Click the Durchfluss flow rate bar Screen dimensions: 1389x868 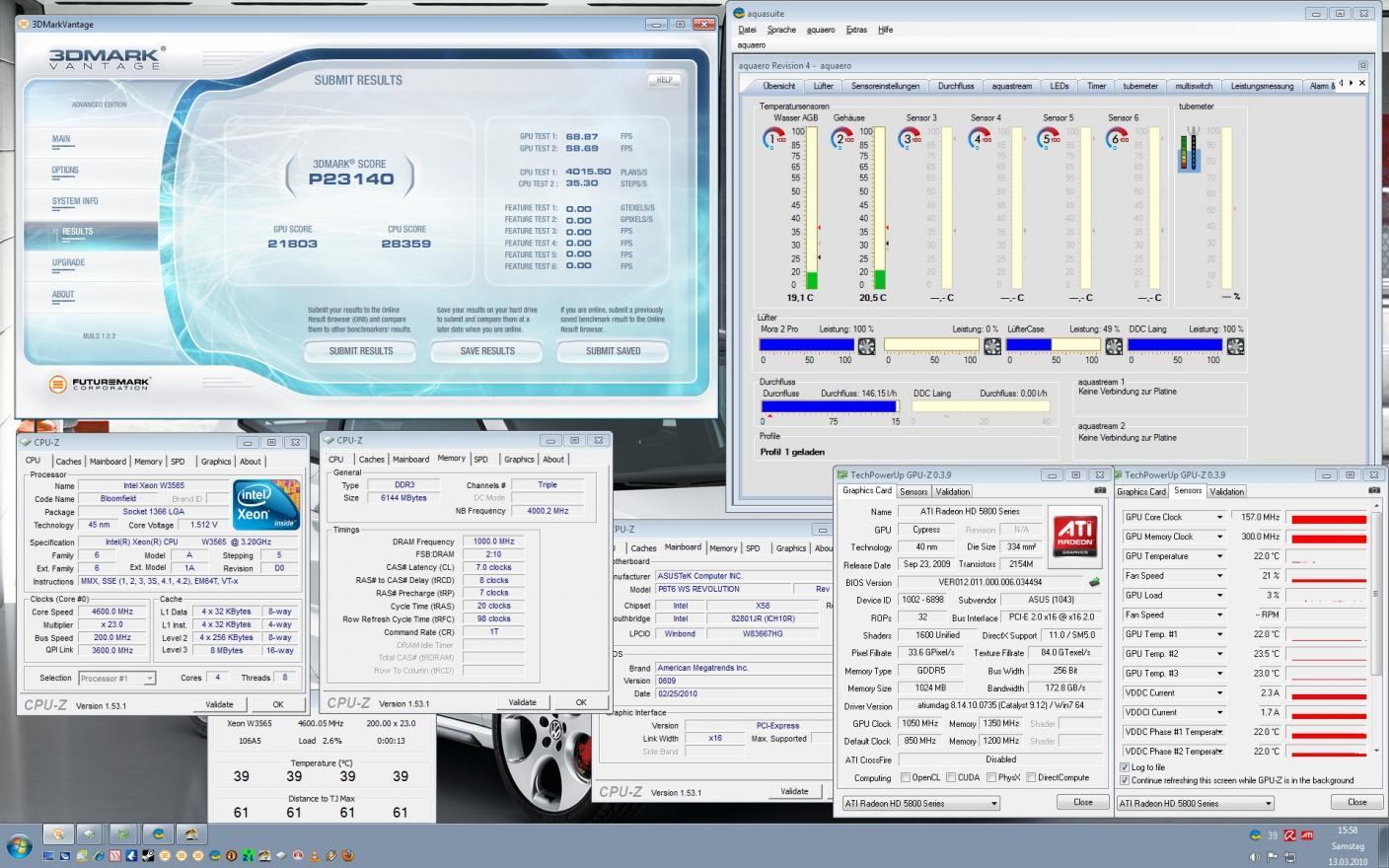(831, 406)
